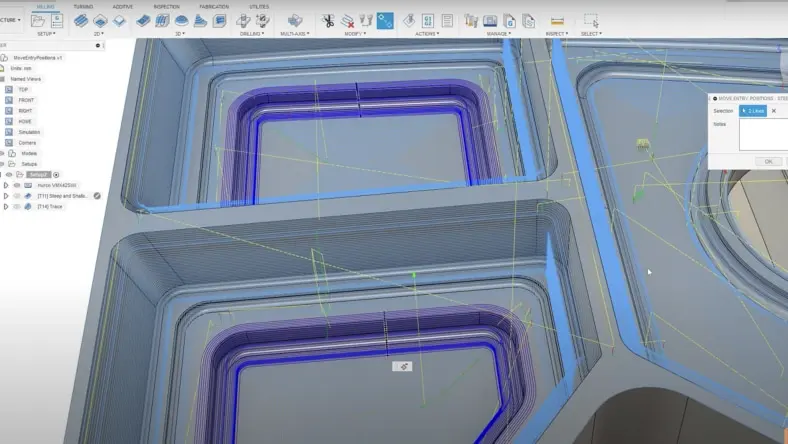
Task: Click the 2 Lines selection button
Action: pyautogui.click(x=753, y=111)
